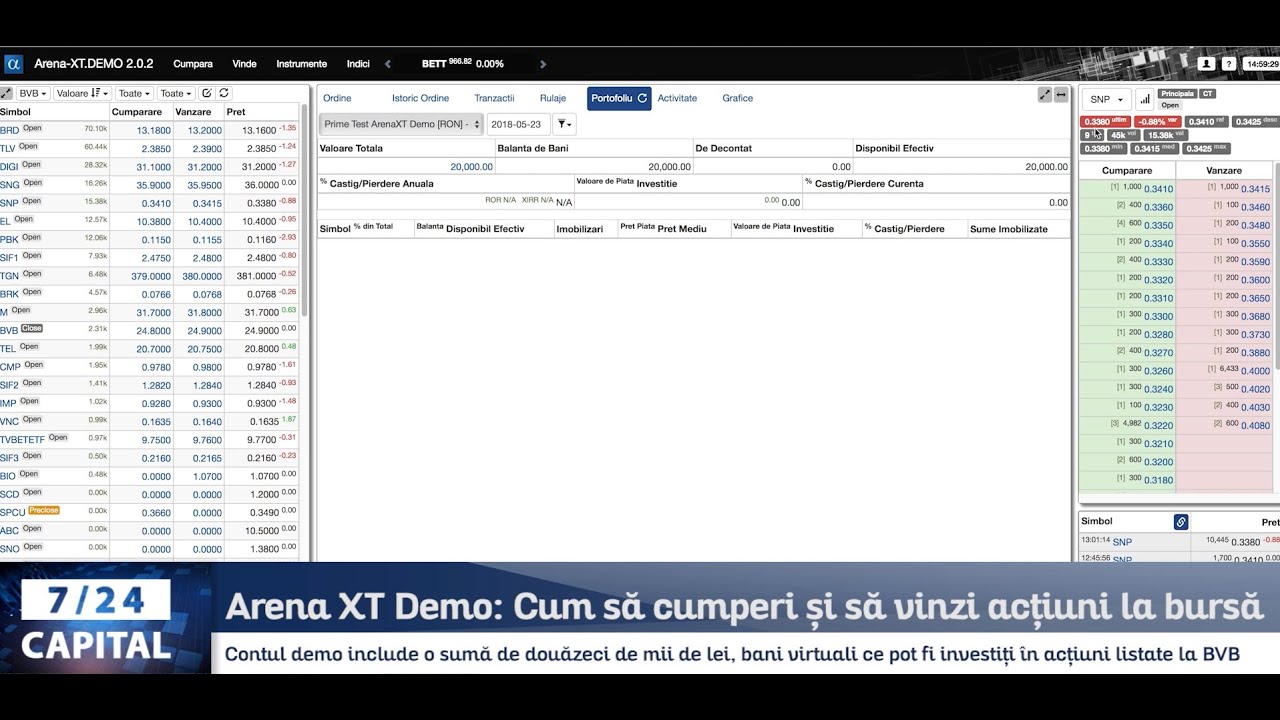Open the Valoare sort dropdown
The image size is (1280, 720).
(x=82, y=93)
